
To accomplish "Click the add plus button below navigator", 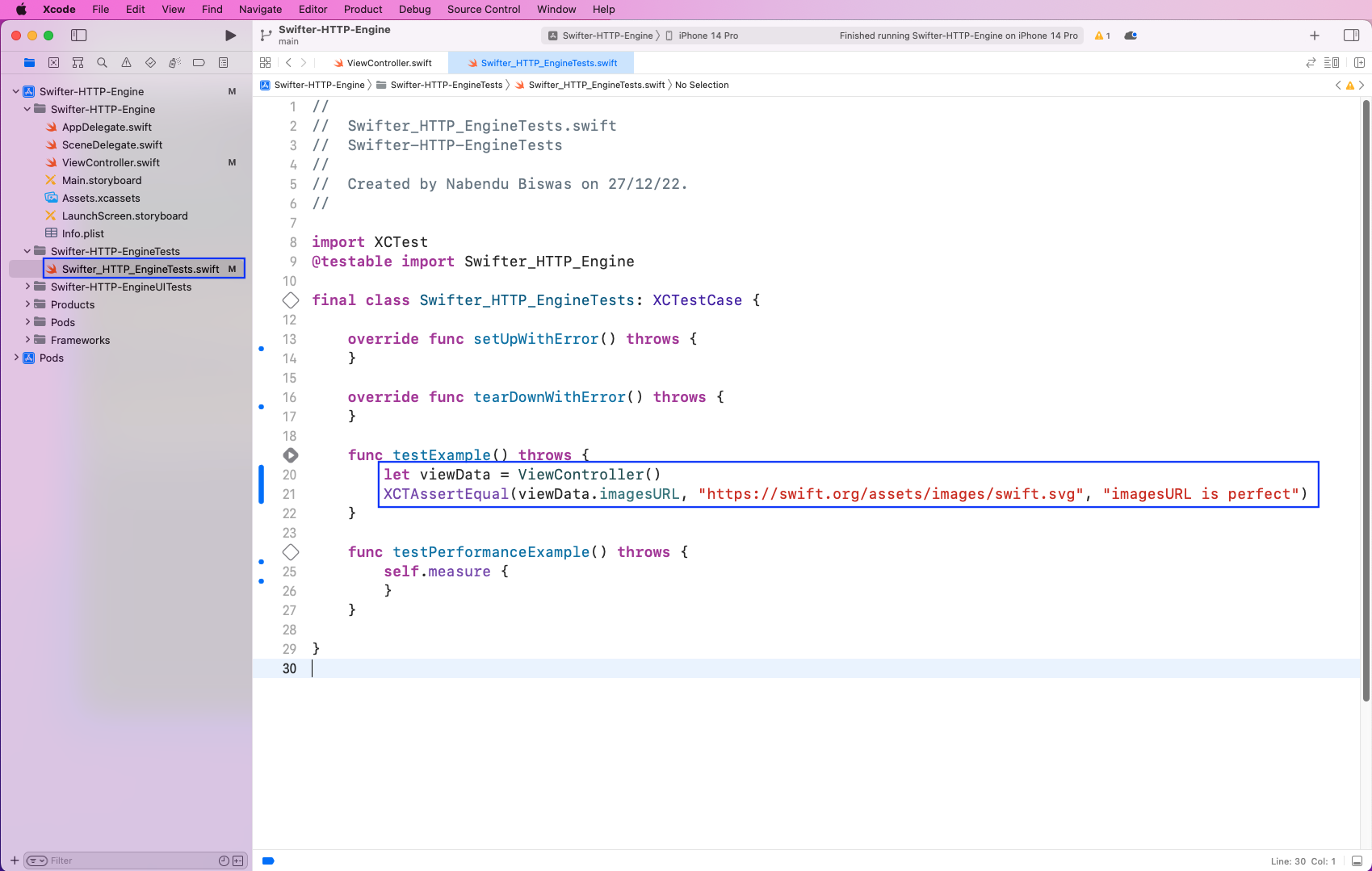I will [x=14, y=861].
